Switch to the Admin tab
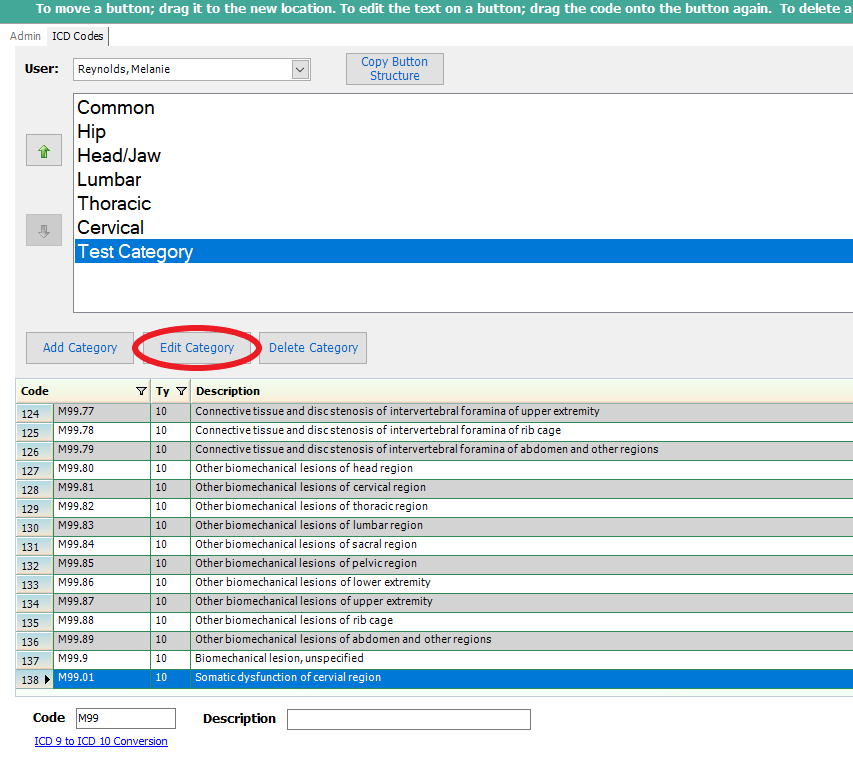Screen dimensions: 853x762 point(25,36)
